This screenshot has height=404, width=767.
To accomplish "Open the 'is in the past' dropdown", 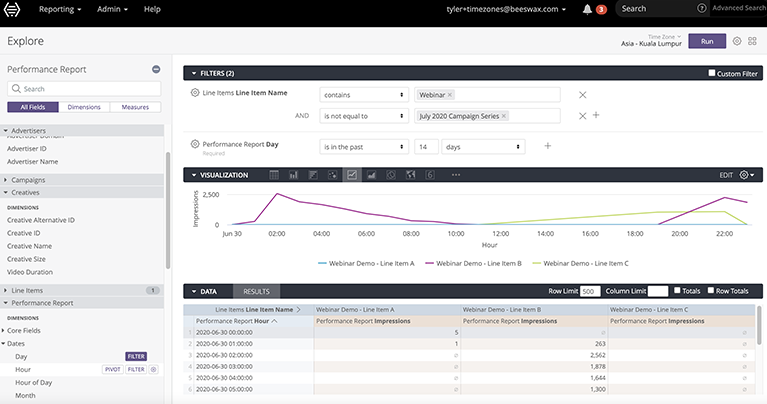I will (364, 146).
